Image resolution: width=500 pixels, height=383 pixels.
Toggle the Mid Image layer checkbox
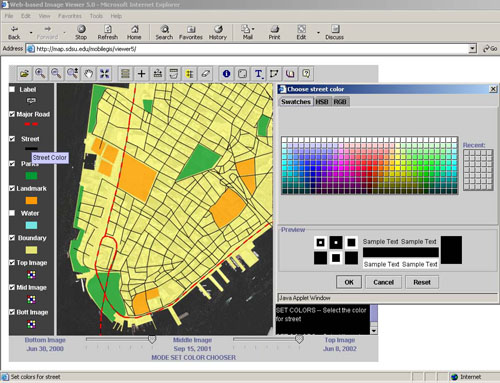pos(12,287)
